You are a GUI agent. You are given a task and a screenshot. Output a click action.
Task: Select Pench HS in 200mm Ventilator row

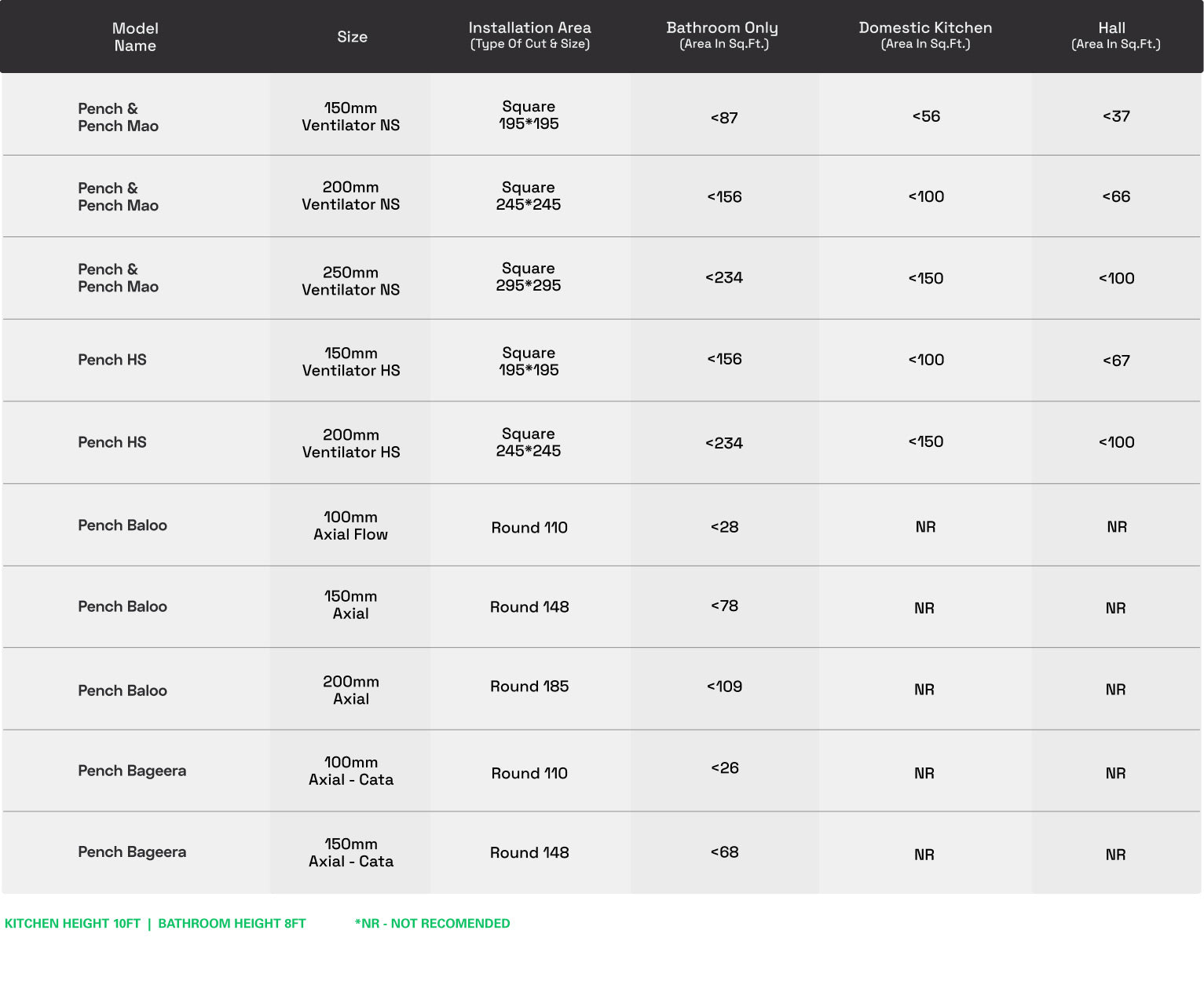[112, 442]
